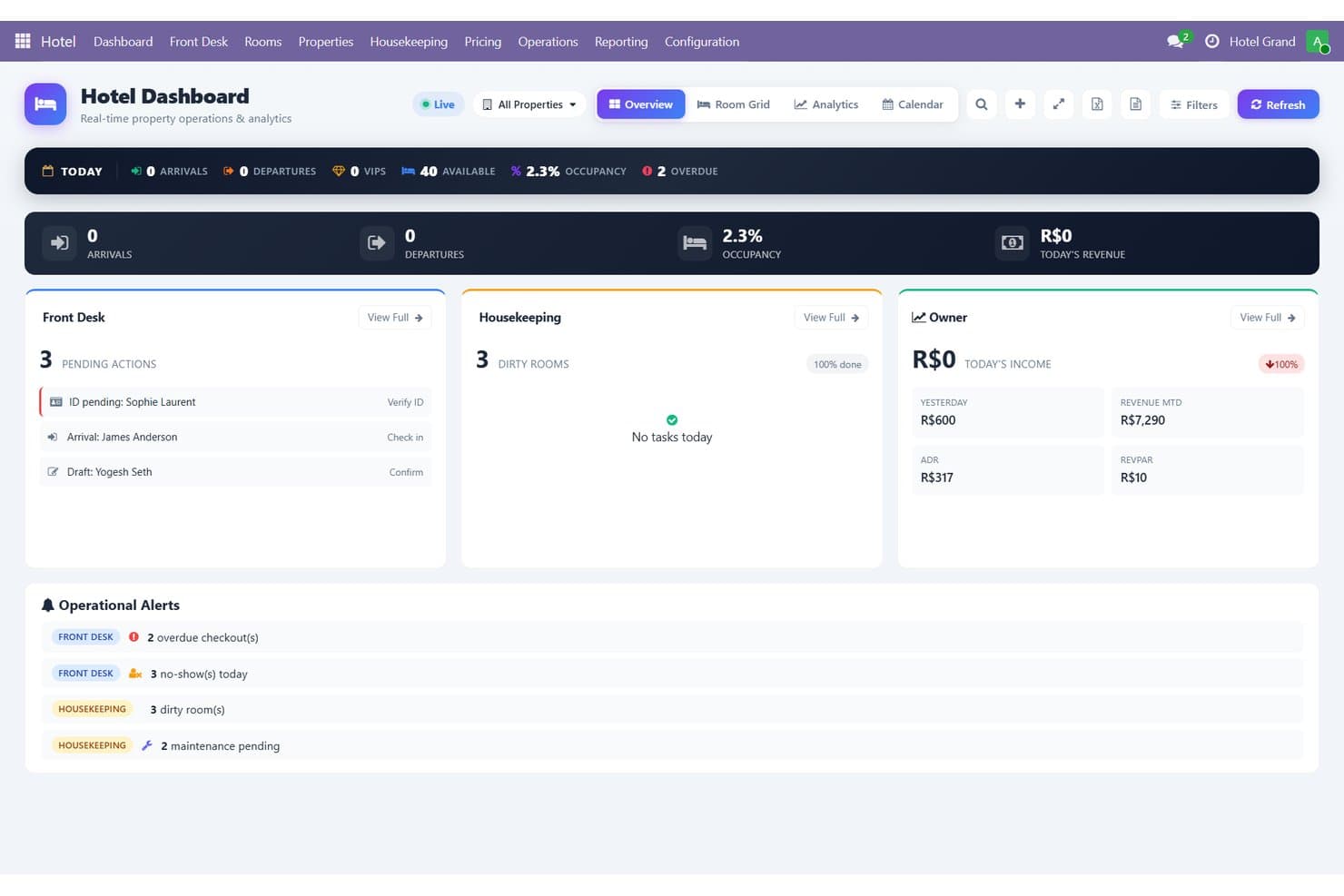
Task: Open the Housekeeping menu
Action: [x=409, y=42]
